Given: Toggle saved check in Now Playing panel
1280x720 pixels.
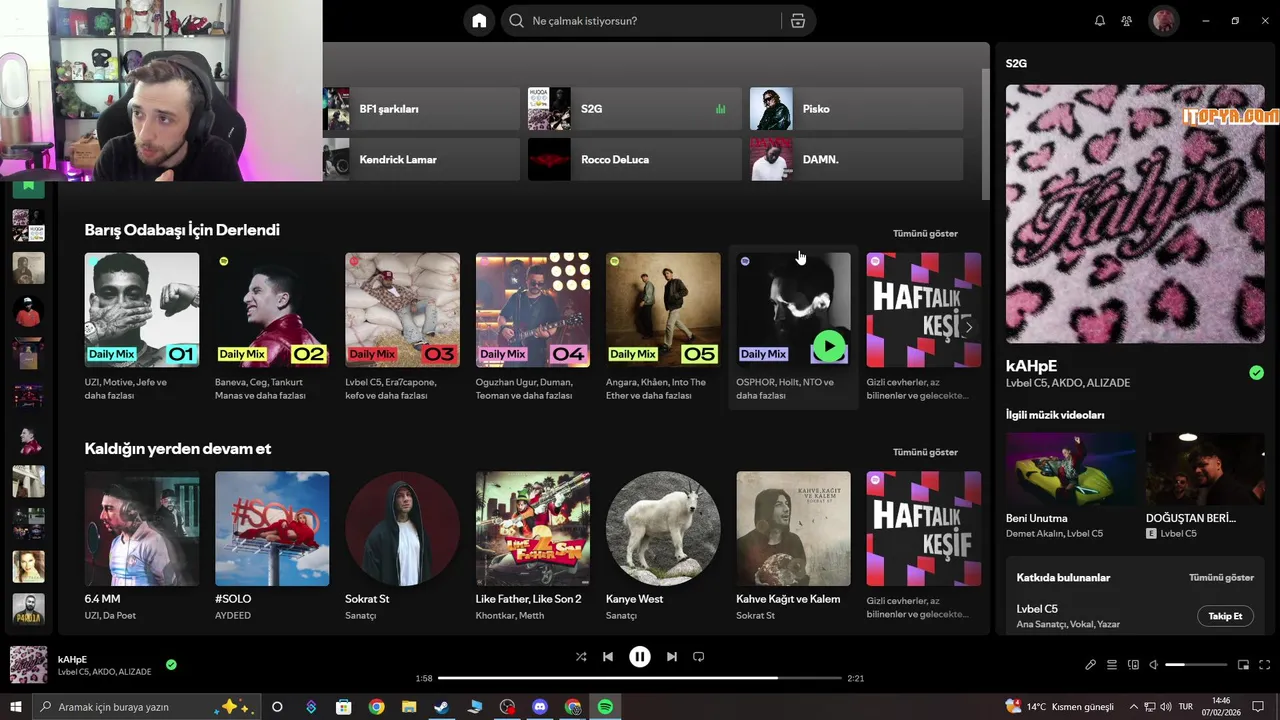Looking at the screenshot, I should (x=1256, y=373).
